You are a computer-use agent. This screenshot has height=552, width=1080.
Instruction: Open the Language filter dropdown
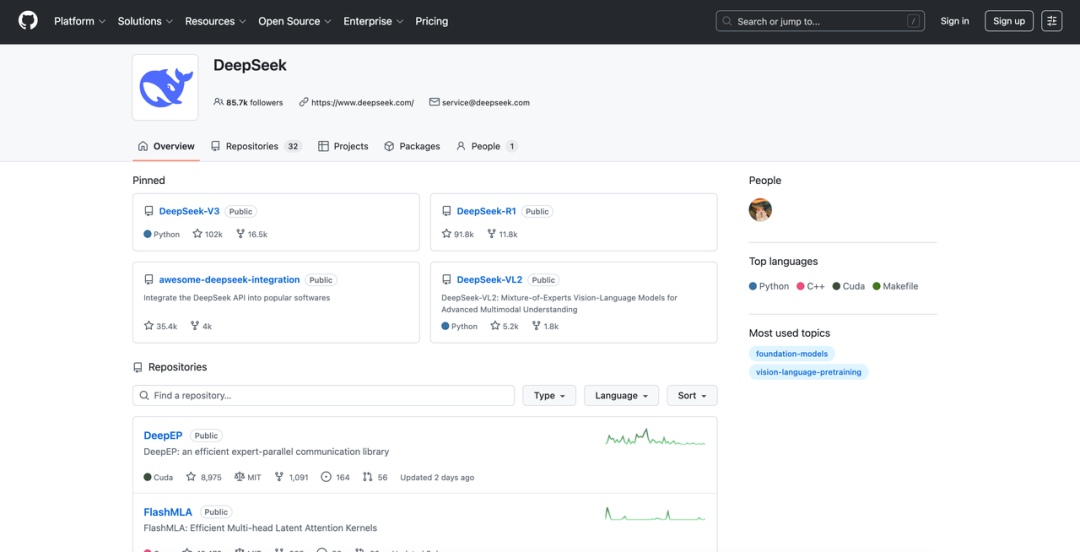click(621, 396)
